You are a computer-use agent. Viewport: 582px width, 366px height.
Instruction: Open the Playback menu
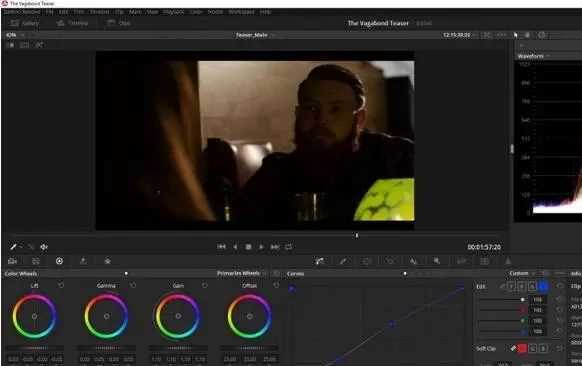173,12
